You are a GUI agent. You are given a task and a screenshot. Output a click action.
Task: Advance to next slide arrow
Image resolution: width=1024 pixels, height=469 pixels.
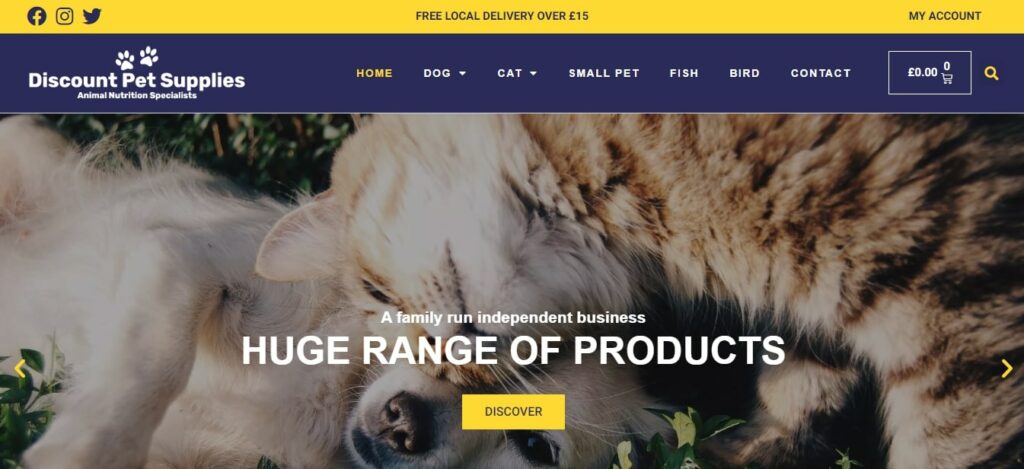point(1006,368)
